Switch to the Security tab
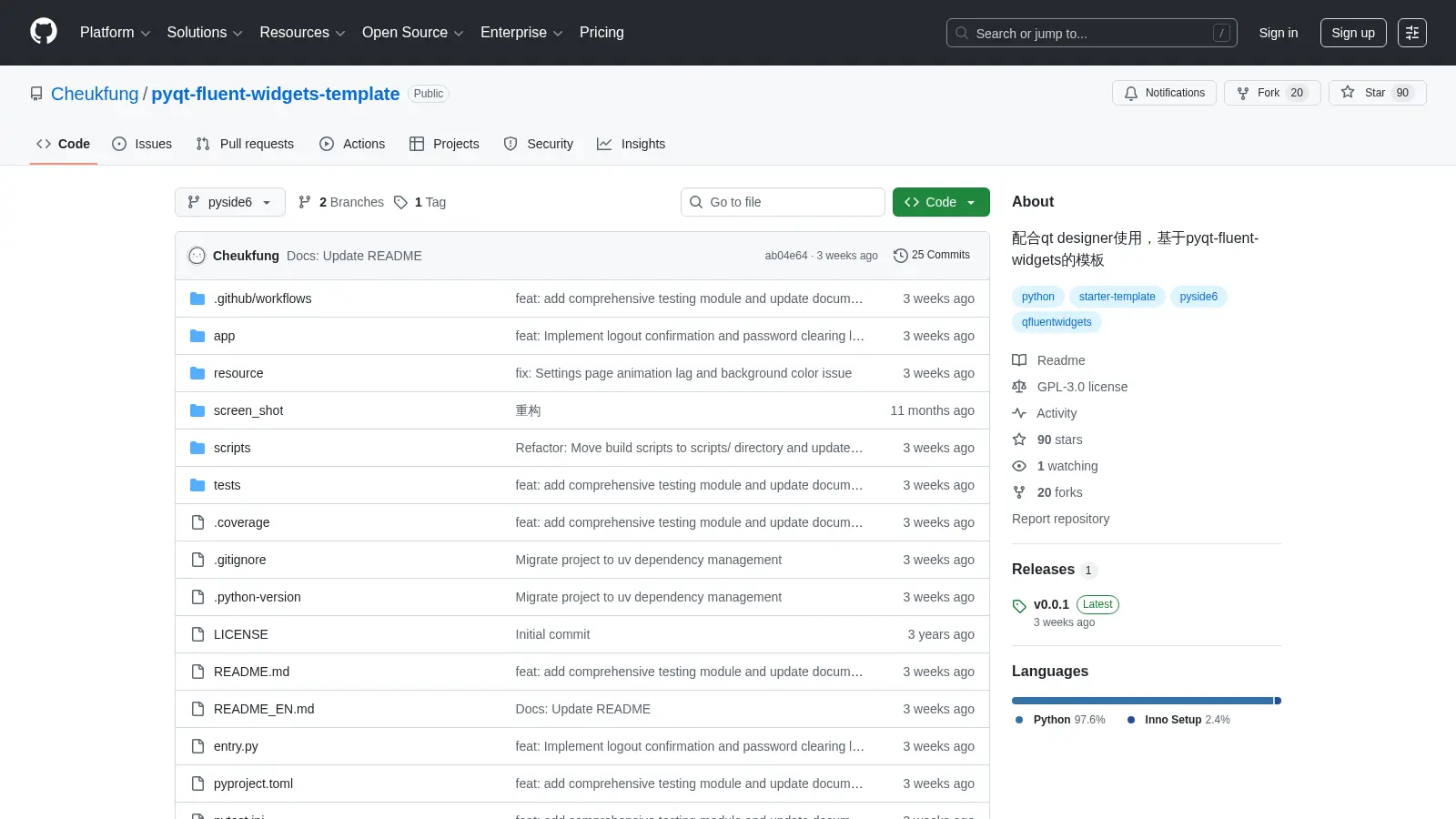The image size is (1456, 819). (539, 144)
